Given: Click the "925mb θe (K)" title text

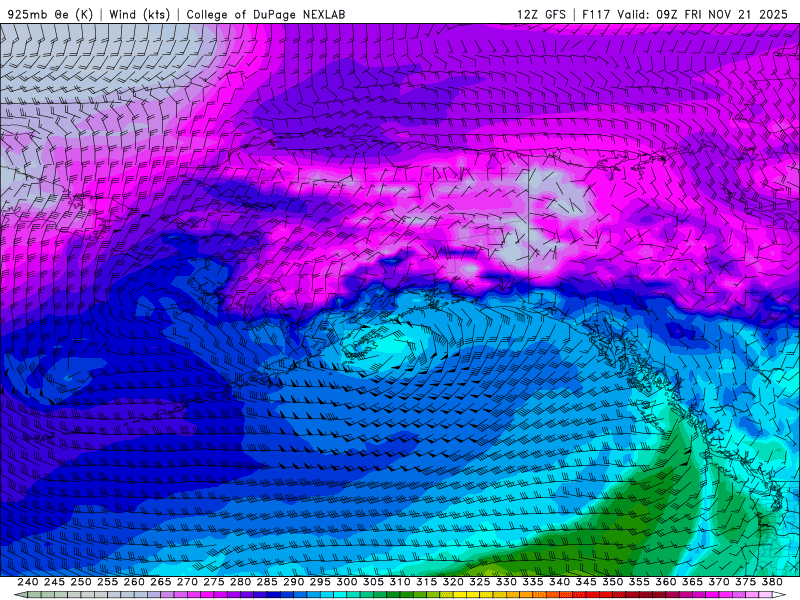Looking at the screenshot, I should [50, 14].
